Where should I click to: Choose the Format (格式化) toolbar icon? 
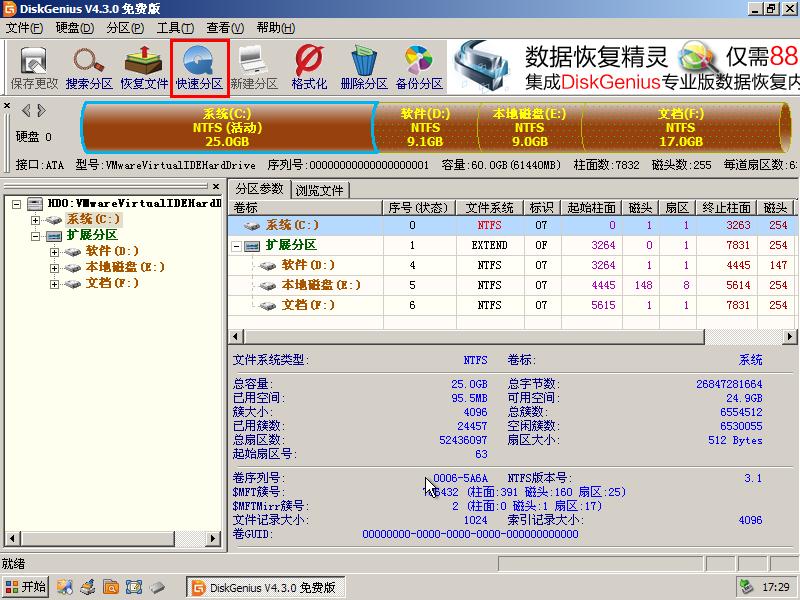[309, 67]
